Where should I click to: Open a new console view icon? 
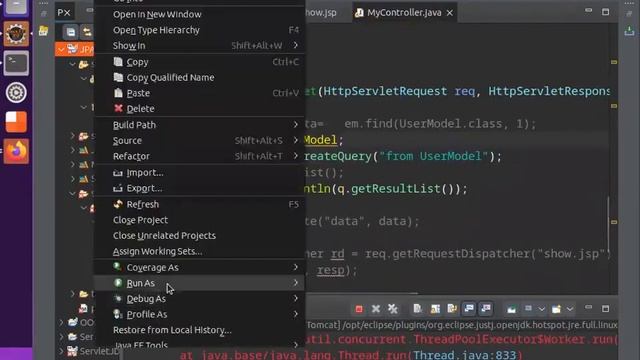coord(556,309)
